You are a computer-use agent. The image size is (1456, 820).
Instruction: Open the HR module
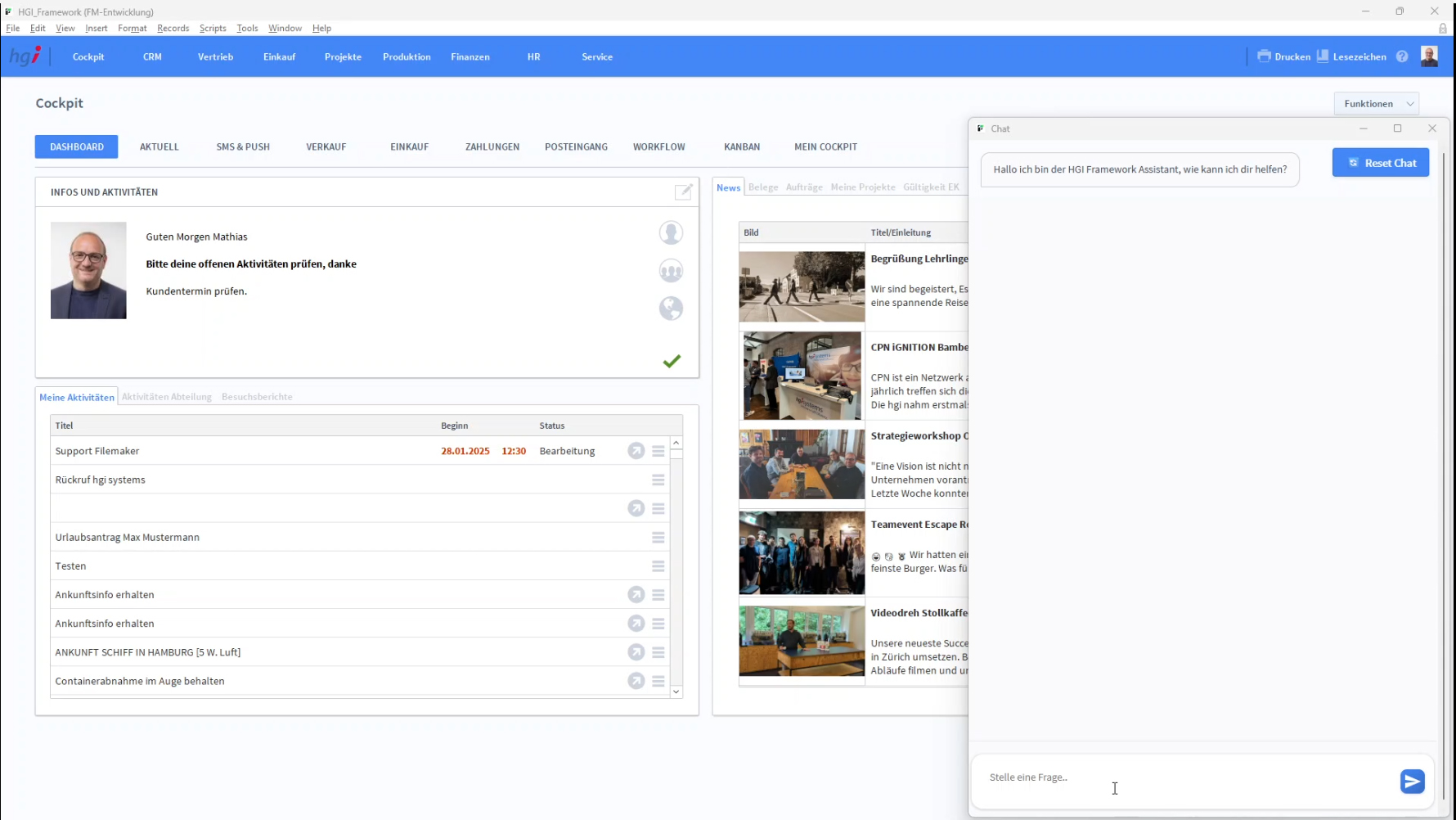pyautogui.click(x=533, y=56)
